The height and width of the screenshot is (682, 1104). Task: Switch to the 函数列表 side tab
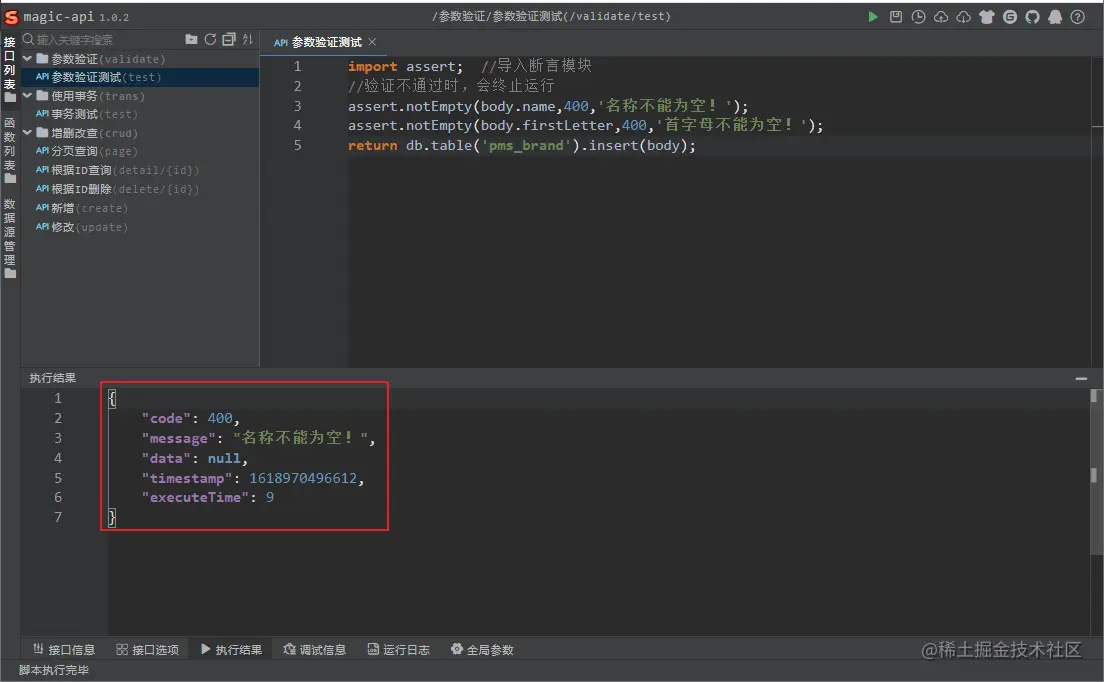point(10,151)
